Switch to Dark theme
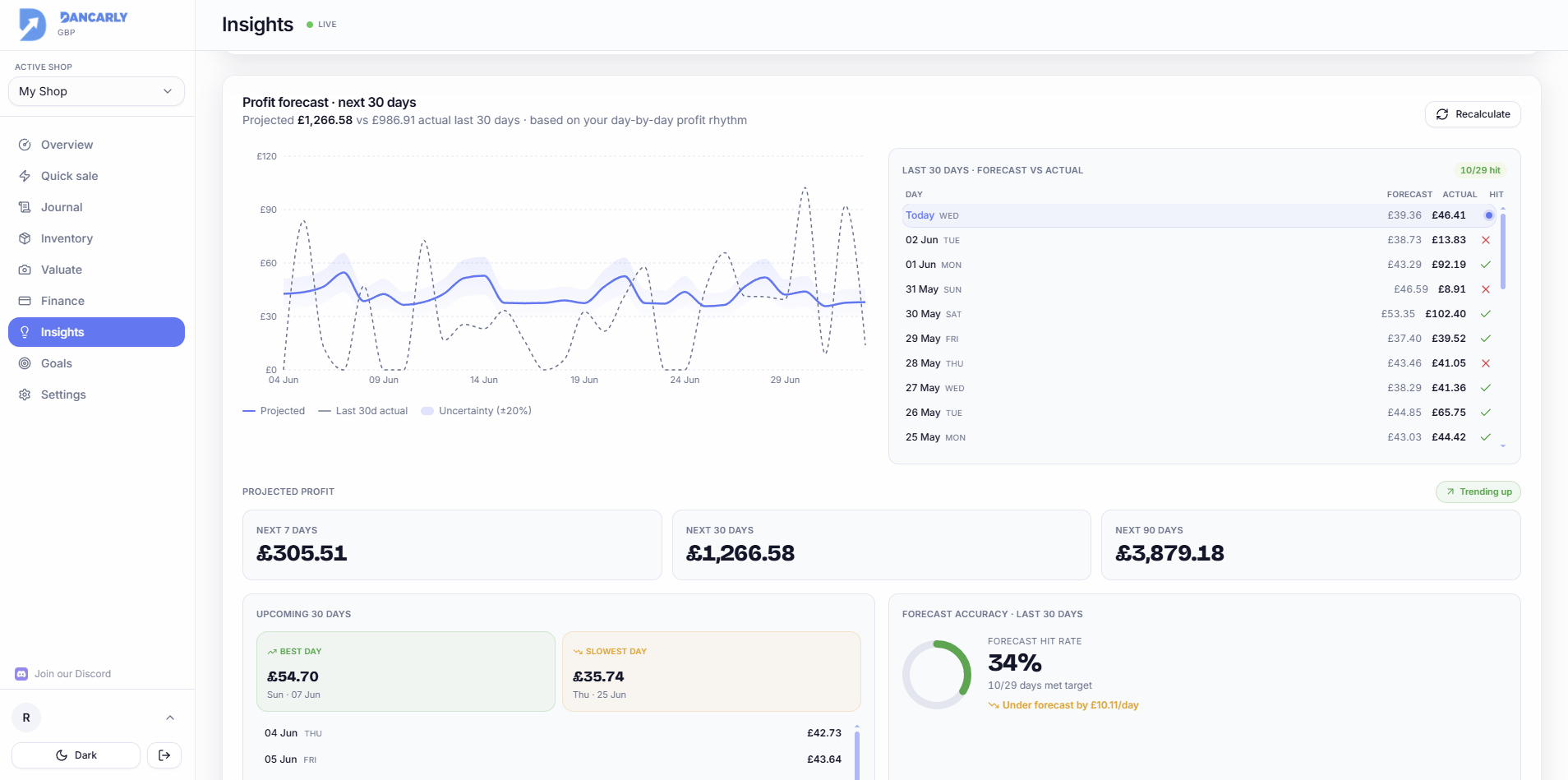This screenshot has height=780, width=1568. 76,755
